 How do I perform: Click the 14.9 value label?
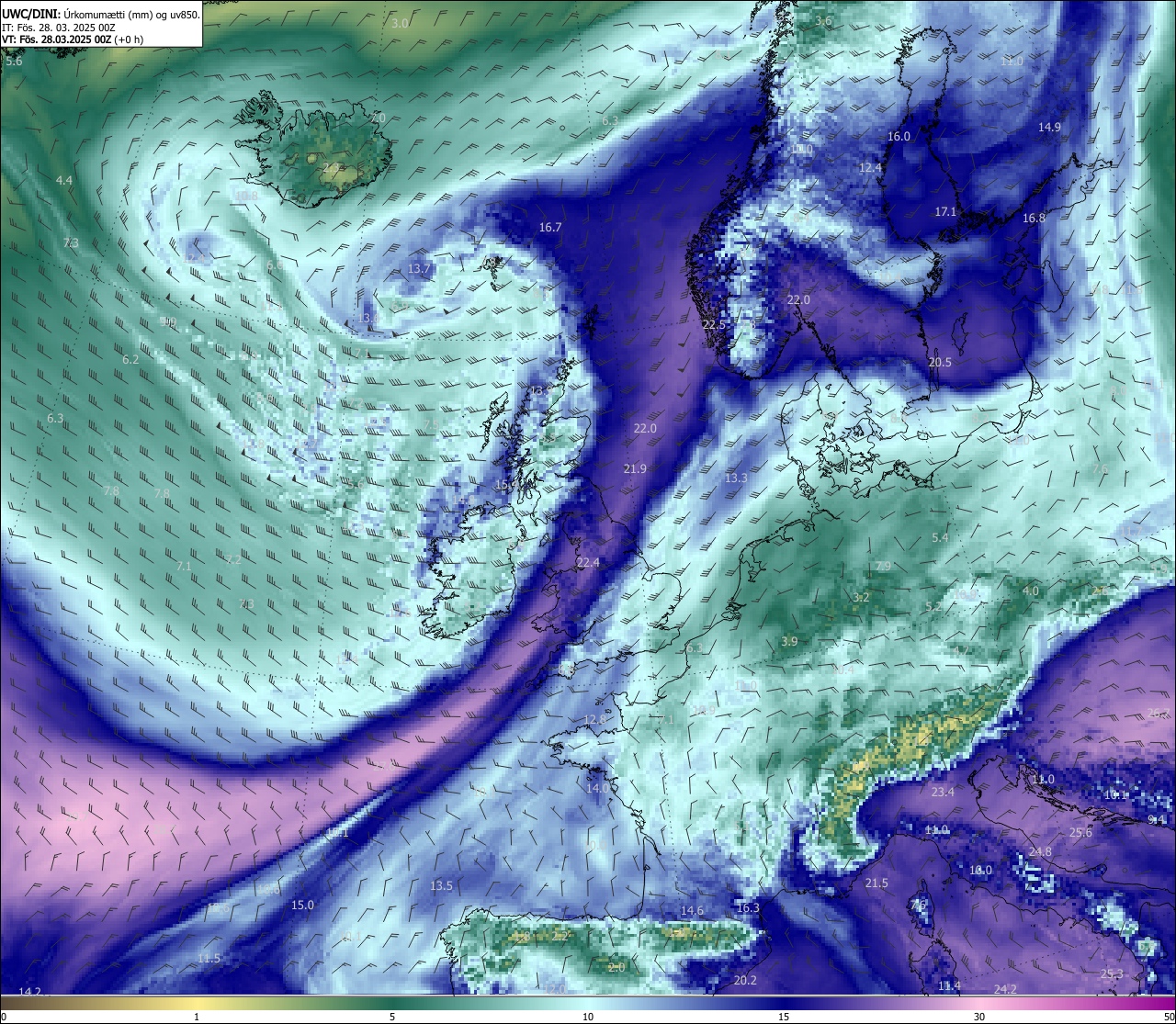(1049, 127)
